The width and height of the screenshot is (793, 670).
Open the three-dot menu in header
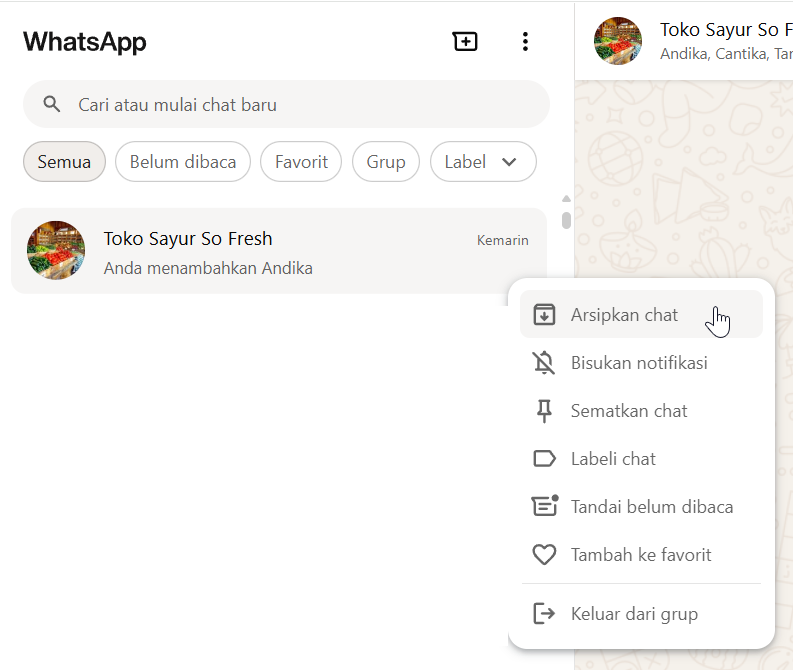click(x=525, y=42)
